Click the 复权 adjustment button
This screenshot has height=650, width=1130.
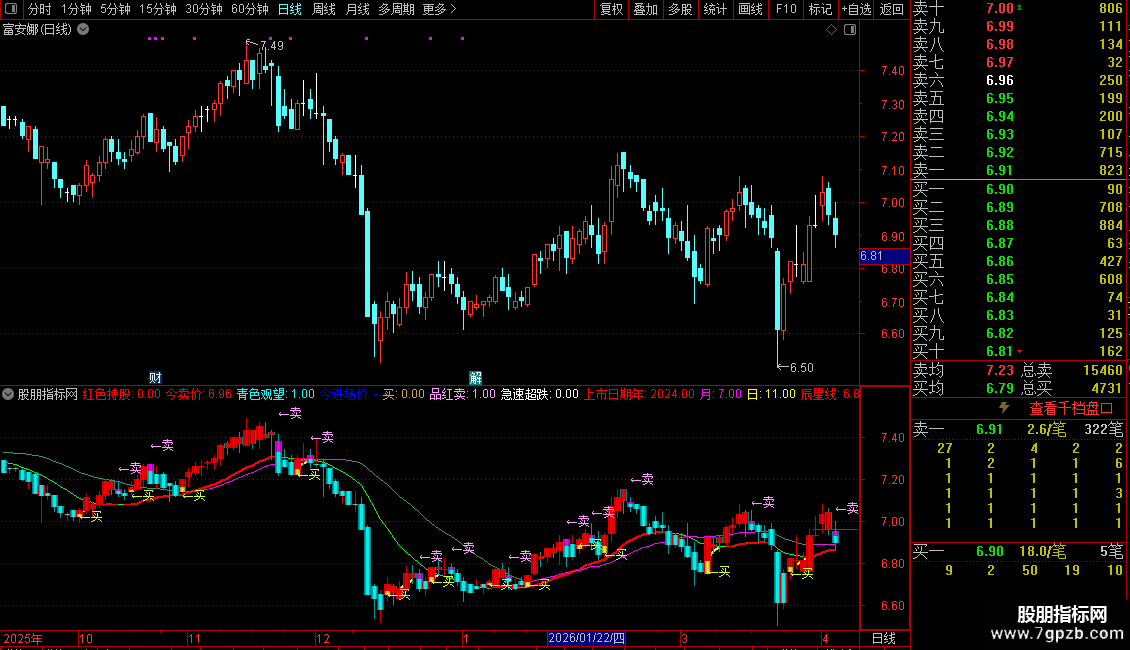[612, 9]
